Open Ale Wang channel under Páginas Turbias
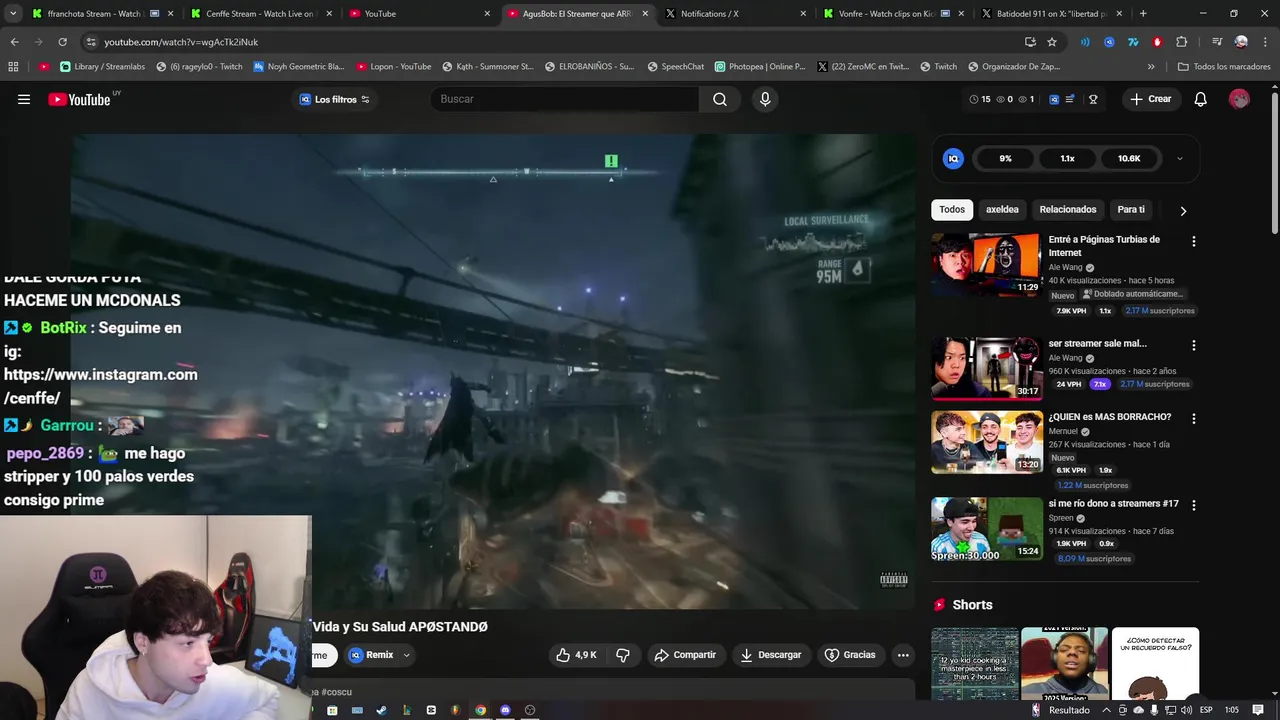The width and height of the screenshot is (1280, 720). pos(1066,268)
